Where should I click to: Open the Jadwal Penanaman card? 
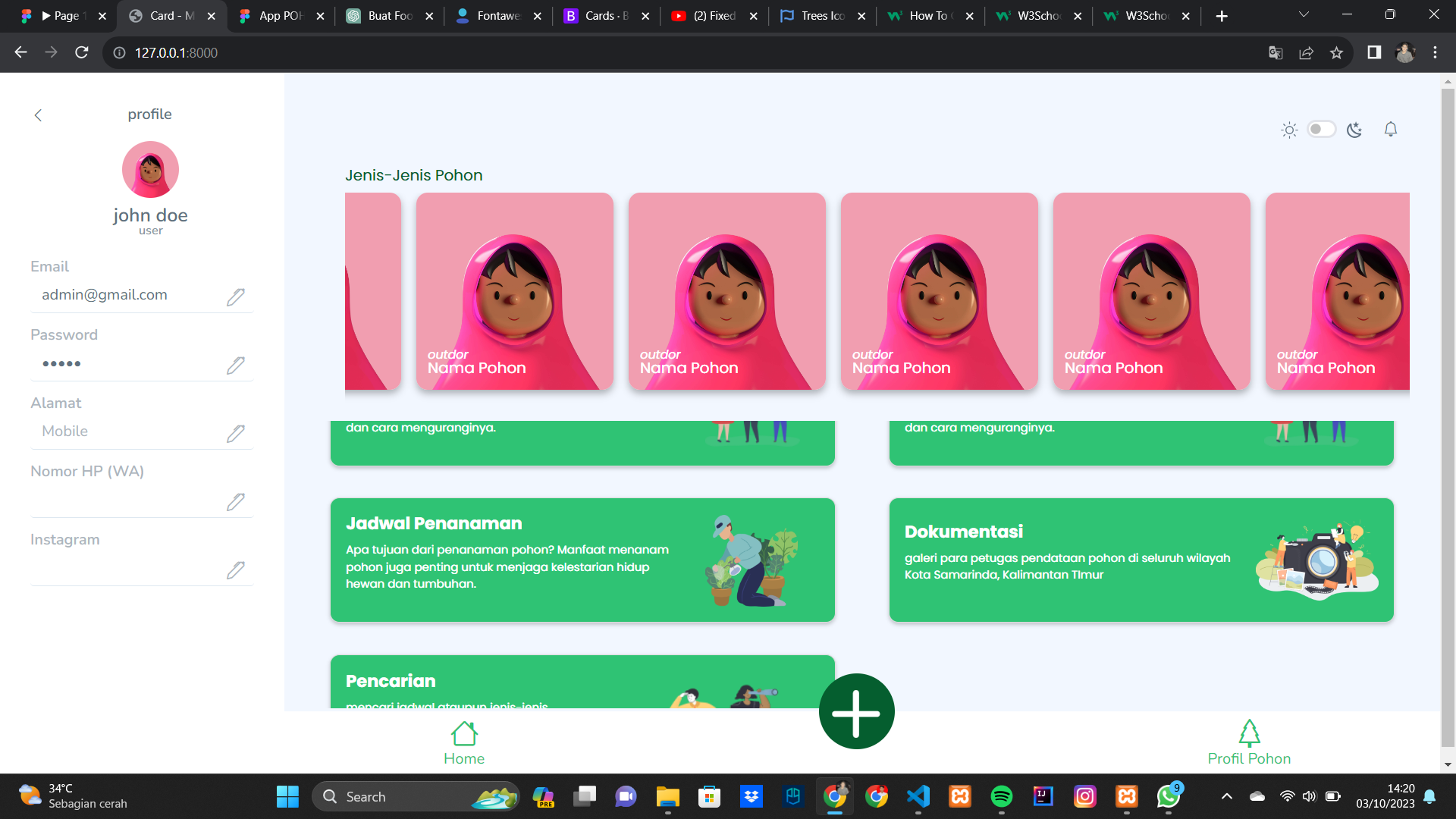click(582, 560)
